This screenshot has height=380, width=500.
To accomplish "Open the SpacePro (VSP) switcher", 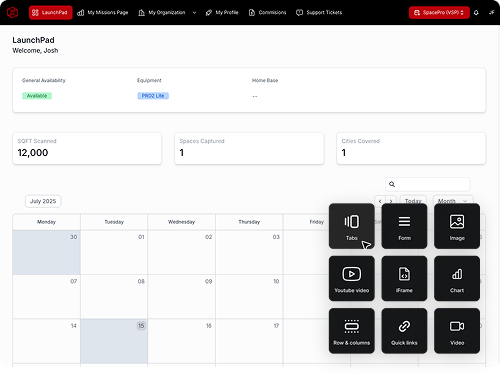I will tap(439, 13).
